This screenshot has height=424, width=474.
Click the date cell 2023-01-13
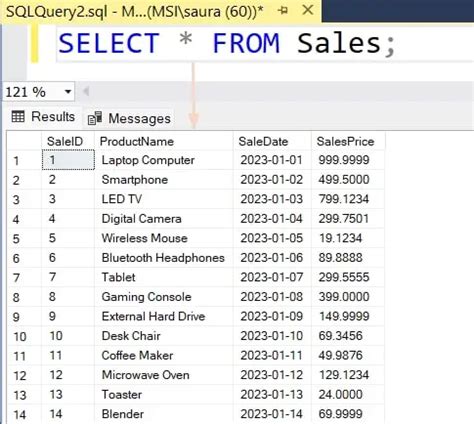click(272, 394)
